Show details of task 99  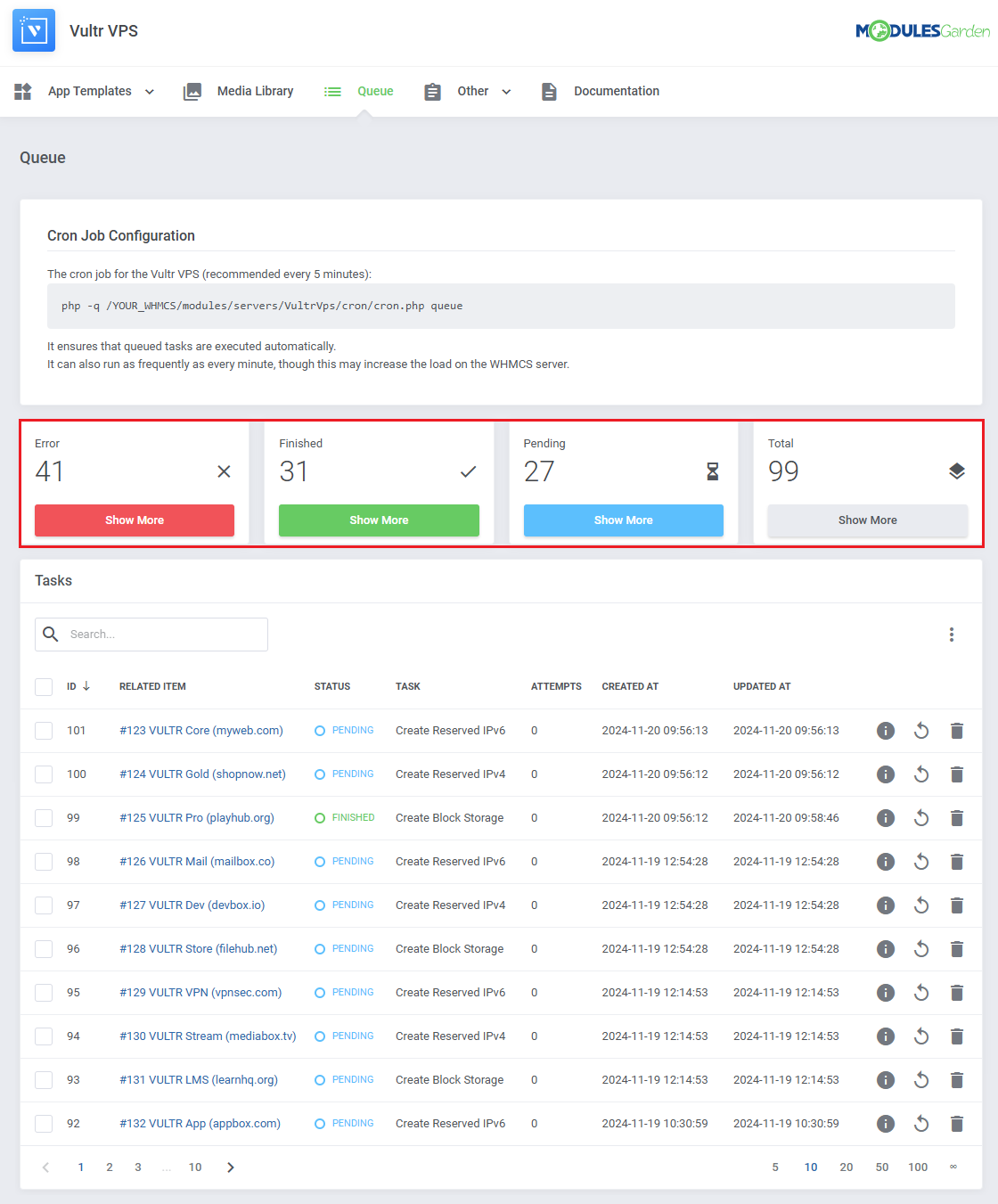click(886, 818)
